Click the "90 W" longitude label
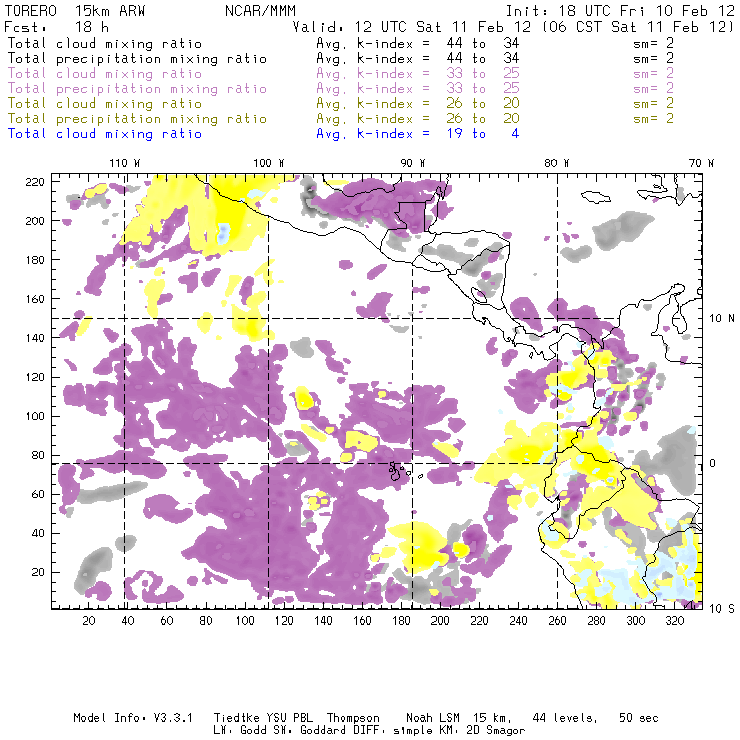 413,163
